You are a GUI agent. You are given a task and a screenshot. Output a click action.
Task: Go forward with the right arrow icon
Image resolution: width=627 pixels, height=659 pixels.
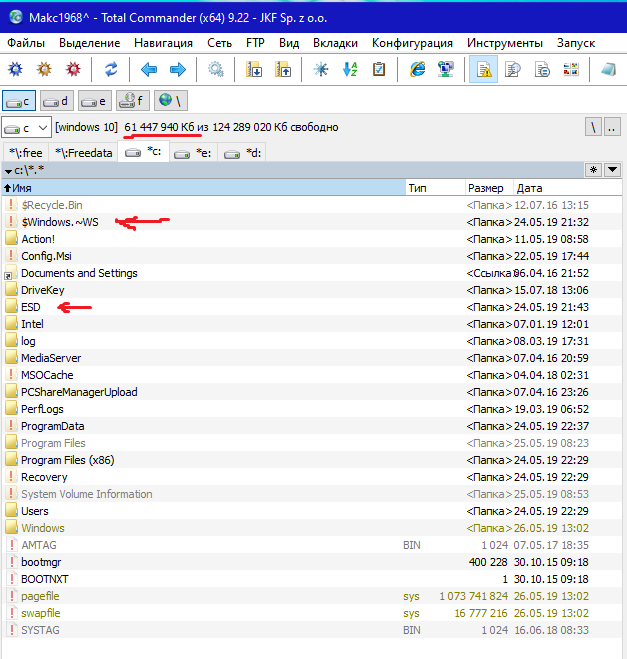(x=178, y=69)
